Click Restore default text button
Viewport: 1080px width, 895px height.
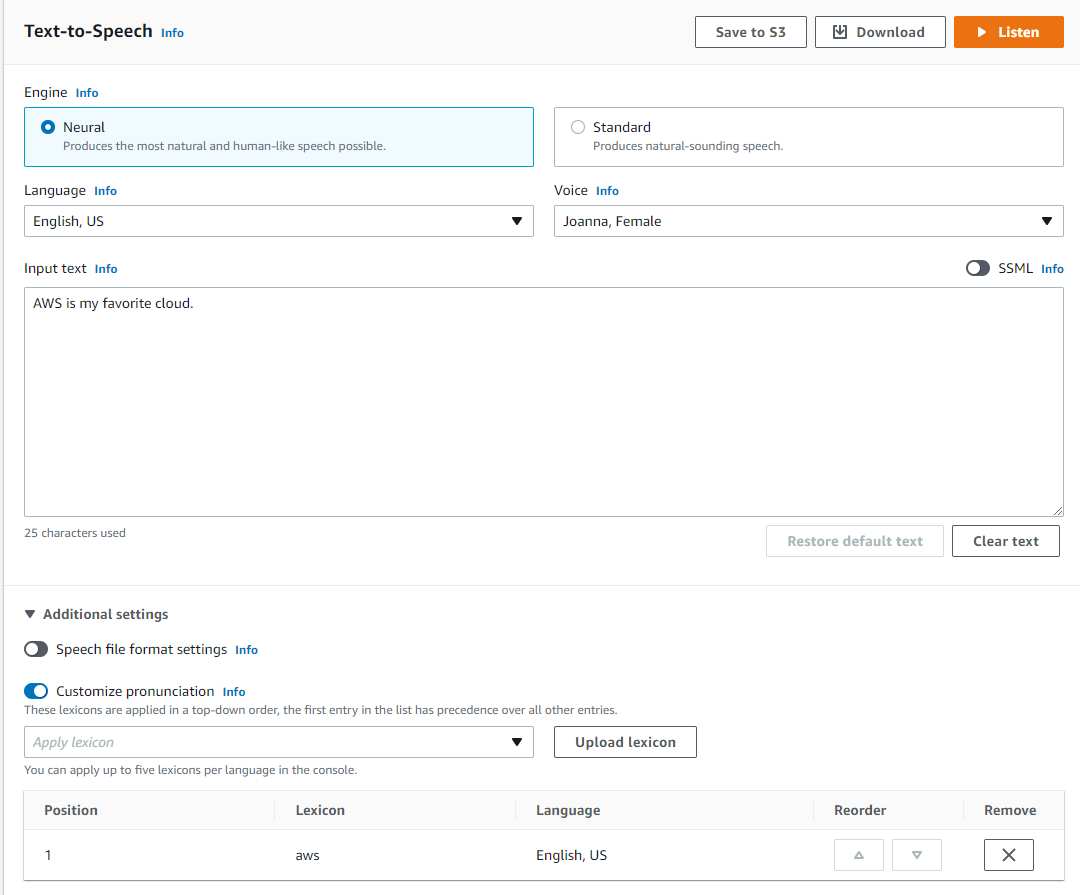[855, 541]
